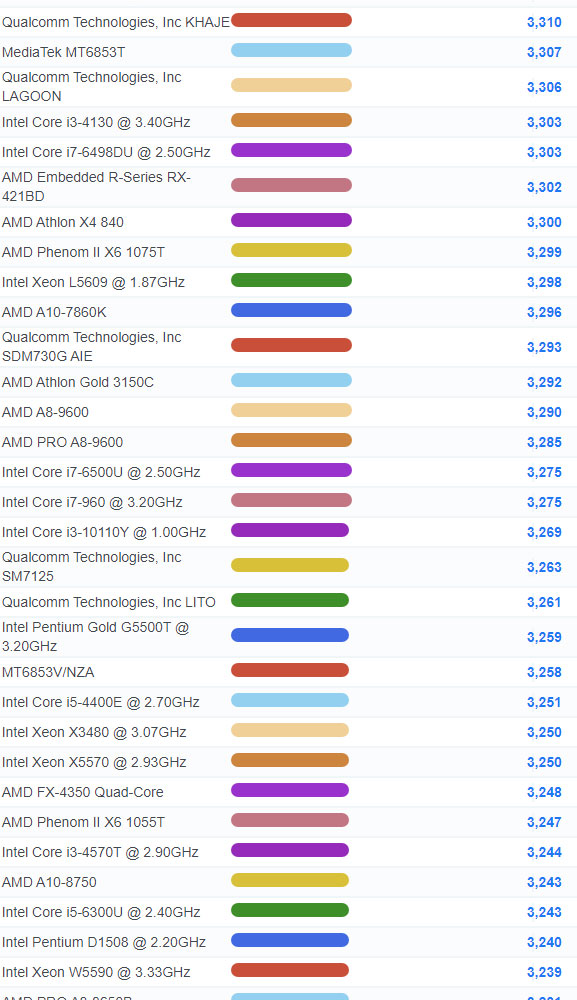The width and height of the screenshot is (577, 1000).
Task: Open Intel Xeon W5590 @ 3.33GHz
Action: click(96, 973)
